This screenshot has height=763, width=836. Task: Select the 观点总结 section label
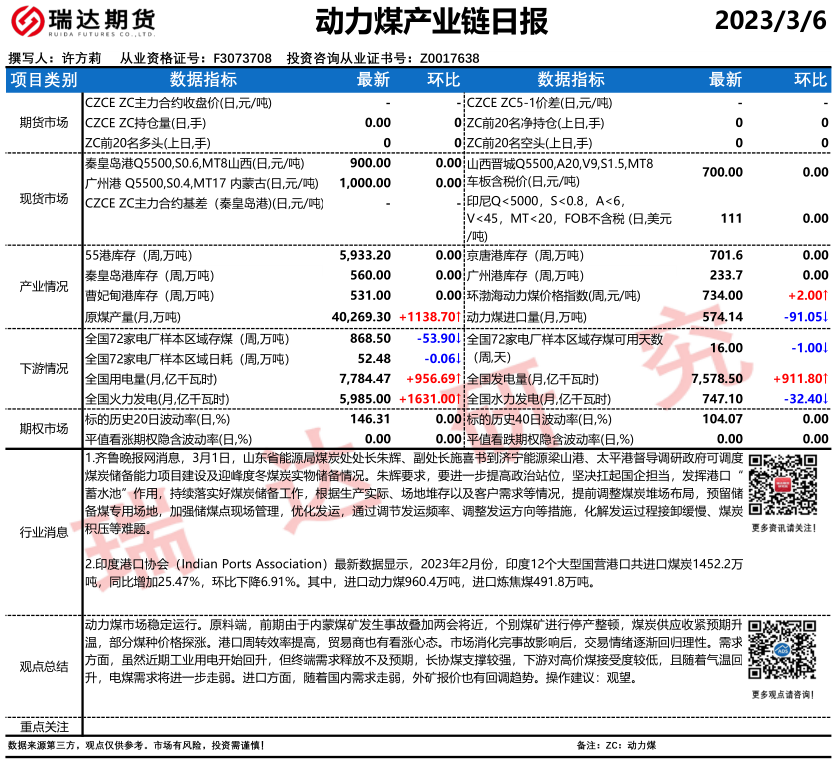(44, 666)
